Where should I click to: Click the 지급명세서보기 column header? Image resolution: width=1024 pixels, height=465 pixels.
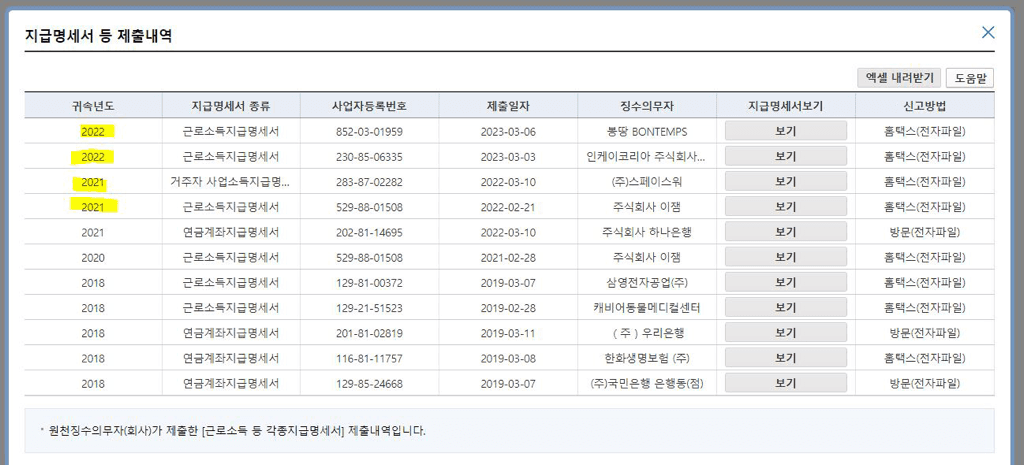tap(786, 106)
